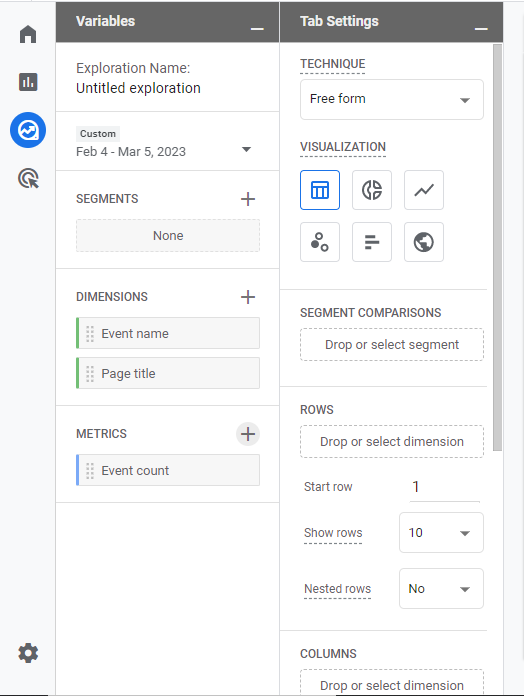This screenshot has width=524, height=696.
Task: Click the Start row input field
Action: pyautogui.click(x=445, y=487)
